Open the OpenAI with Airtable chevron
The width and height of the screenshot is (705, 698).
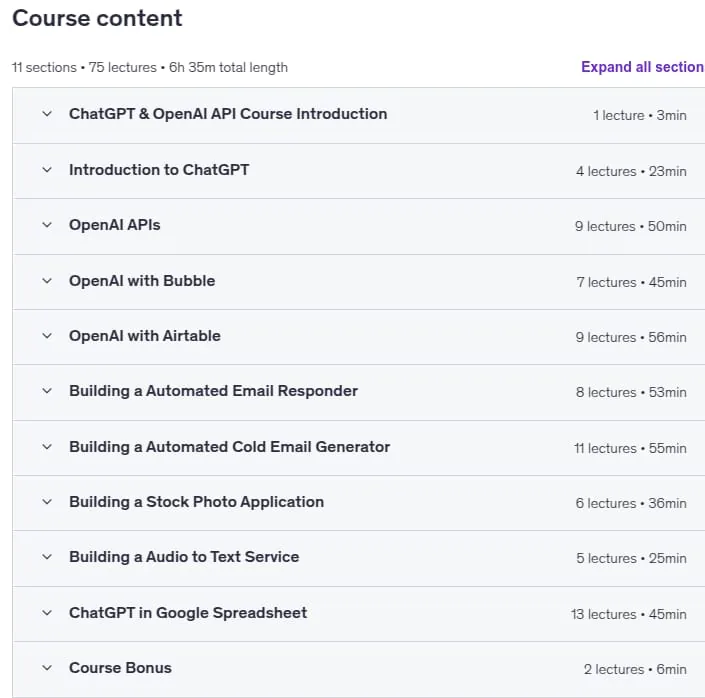[x=47, y=336]
